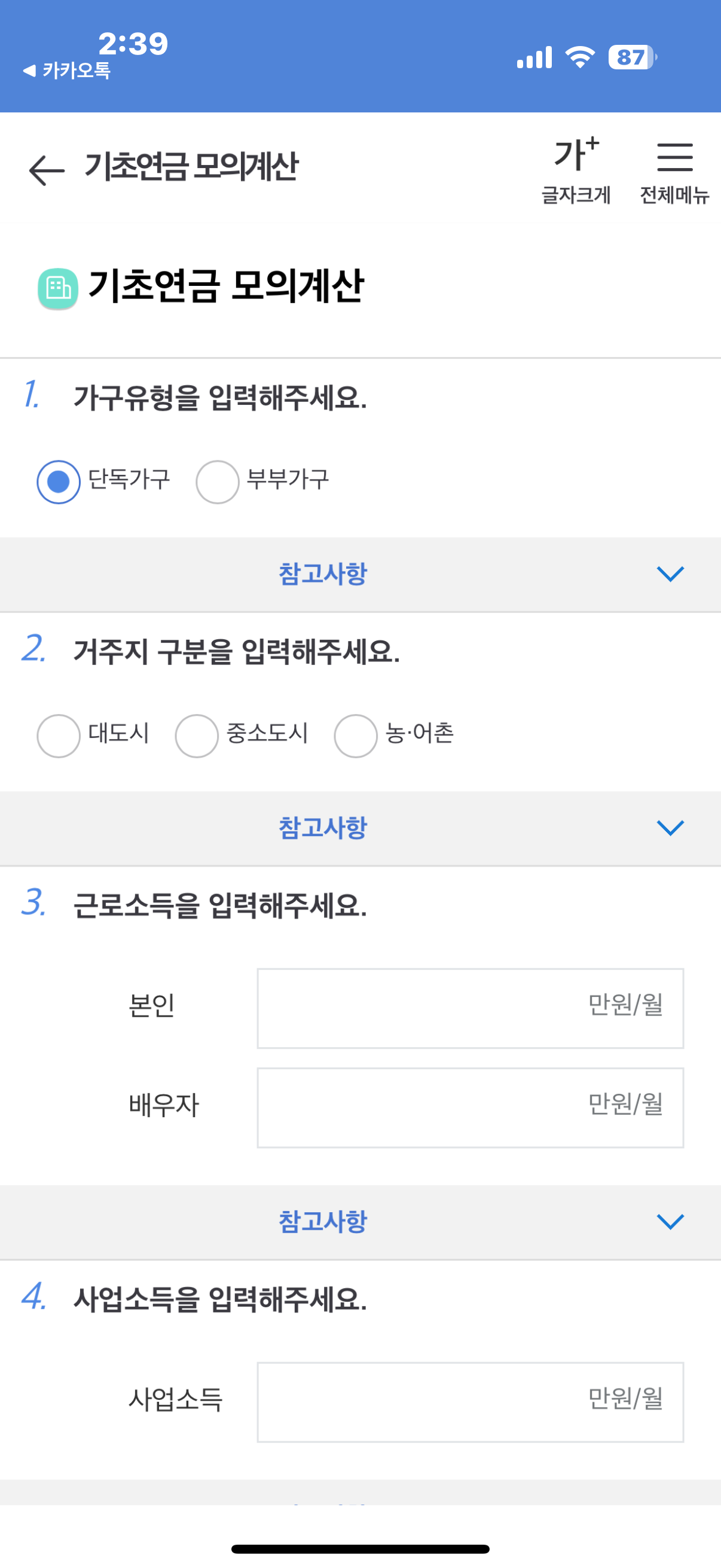Tap the green calculator icon beside title

(59, 288)
